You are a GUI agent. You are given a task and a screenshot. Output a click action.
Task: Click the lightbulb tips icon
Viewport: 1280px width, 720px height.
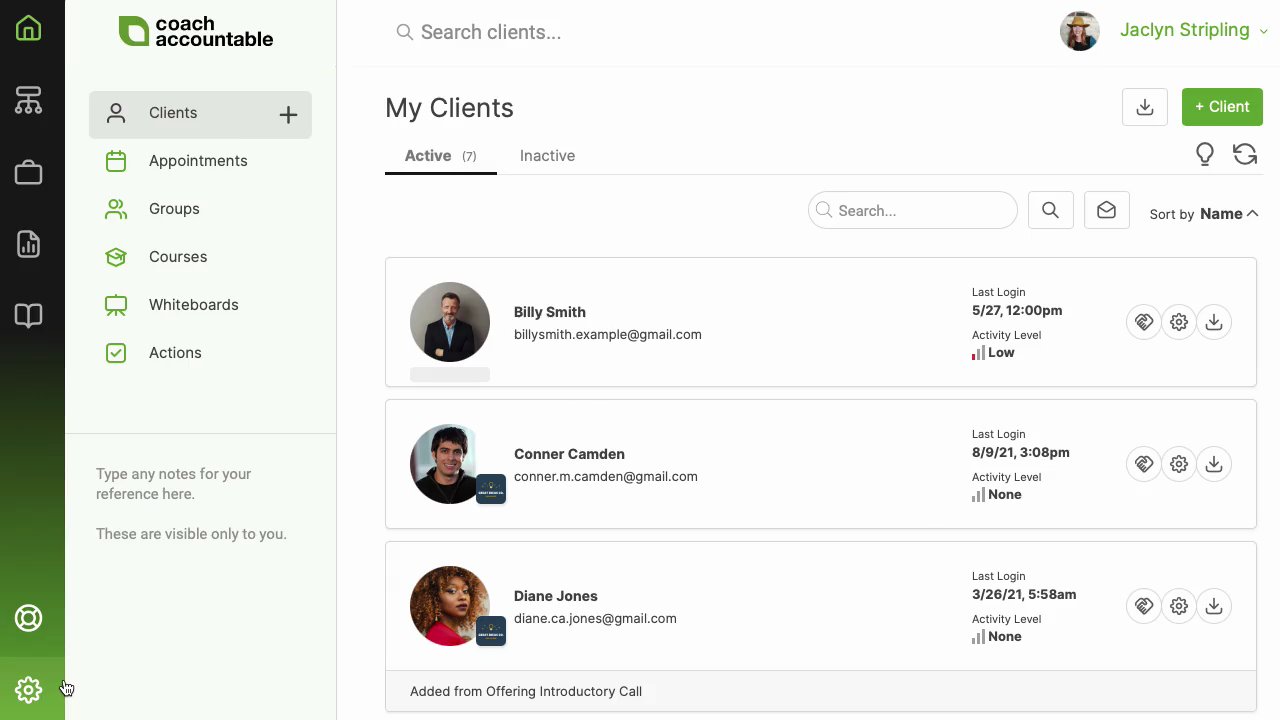[x=1205, y=154]
